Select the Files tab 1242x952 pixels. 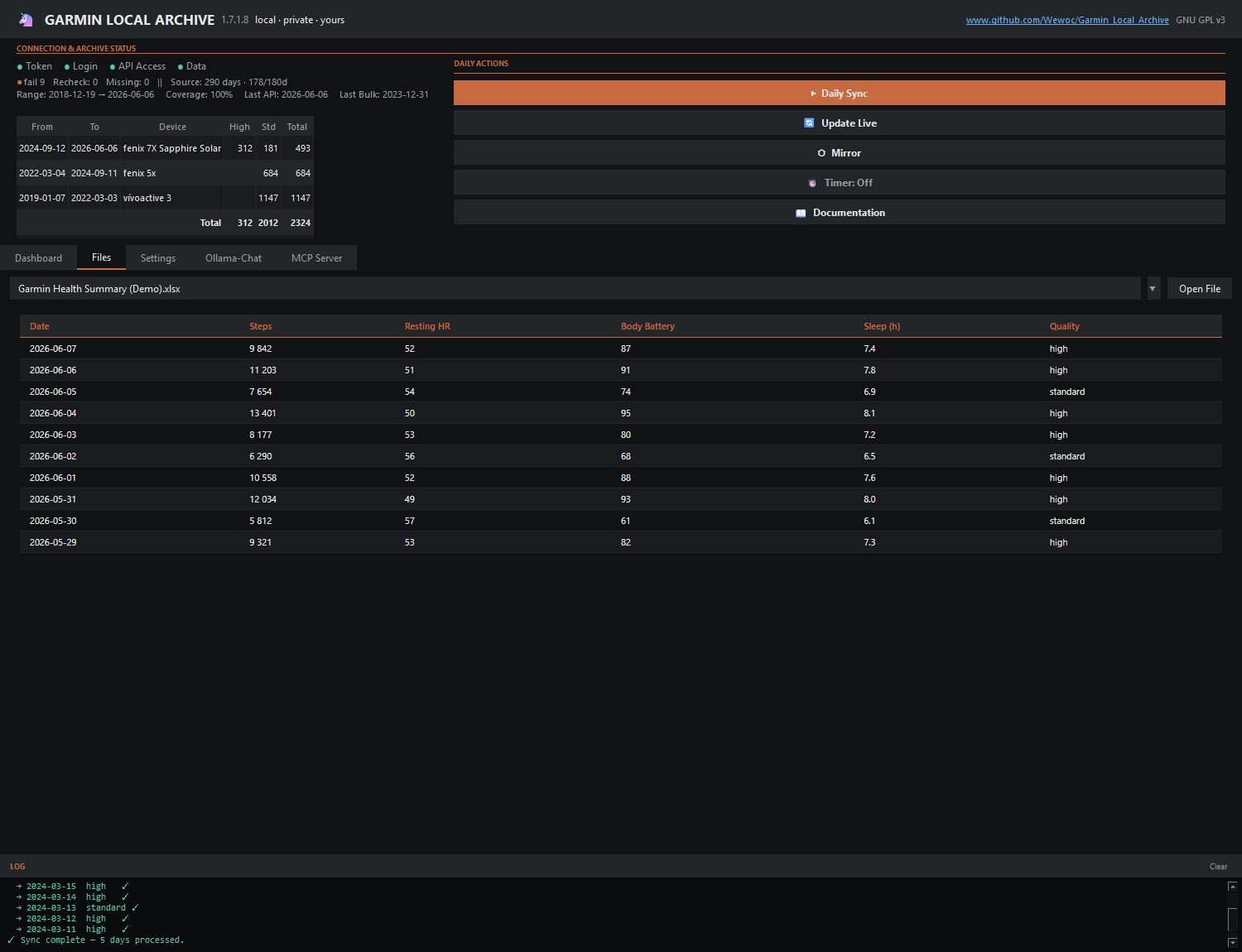[x=101, y=257]
